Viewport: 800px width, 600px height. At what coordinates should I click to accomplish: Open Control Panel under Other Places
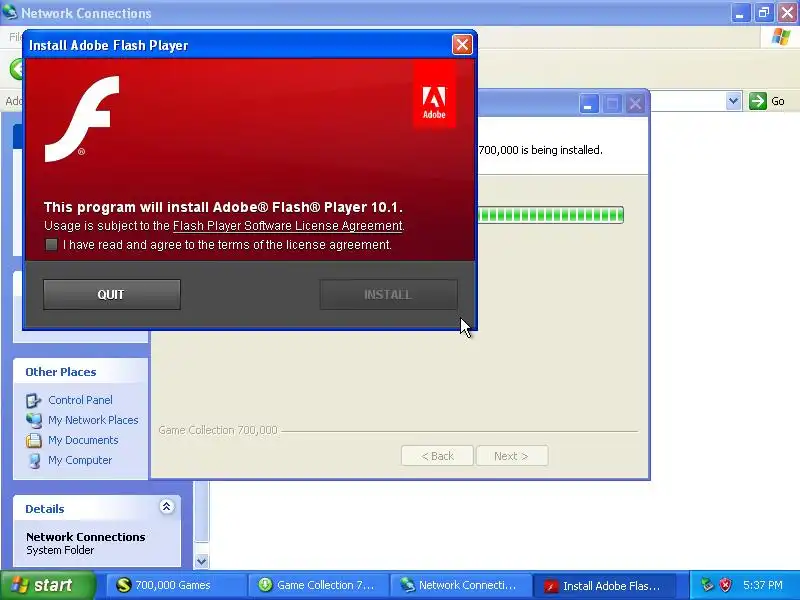[80, 400]
